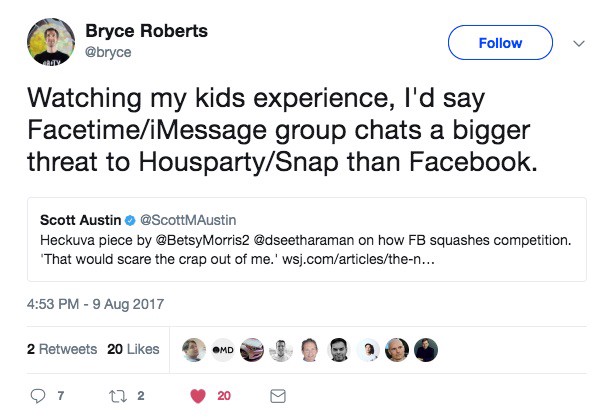Click the last liker avatar in the row

[x=426, y=349]
